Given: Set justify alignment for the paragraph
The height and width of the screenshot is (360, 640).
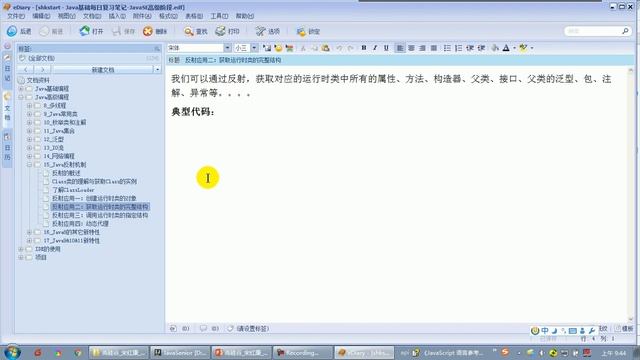Looking at the screenshot, I should (434, 48).
